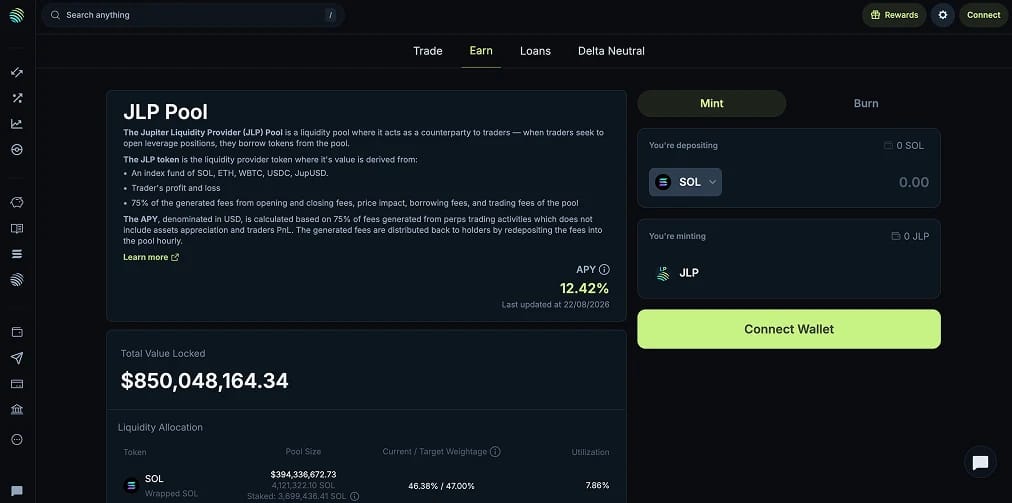Click the deposit amount field showing 0.00

point(913,182)
